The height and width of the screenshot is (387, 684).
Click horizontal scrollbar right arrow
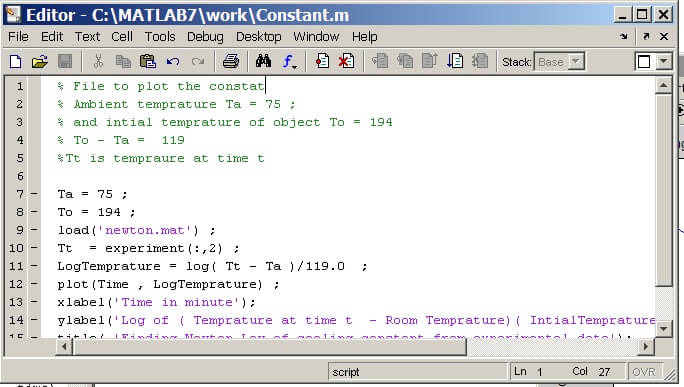pos(646,347)
